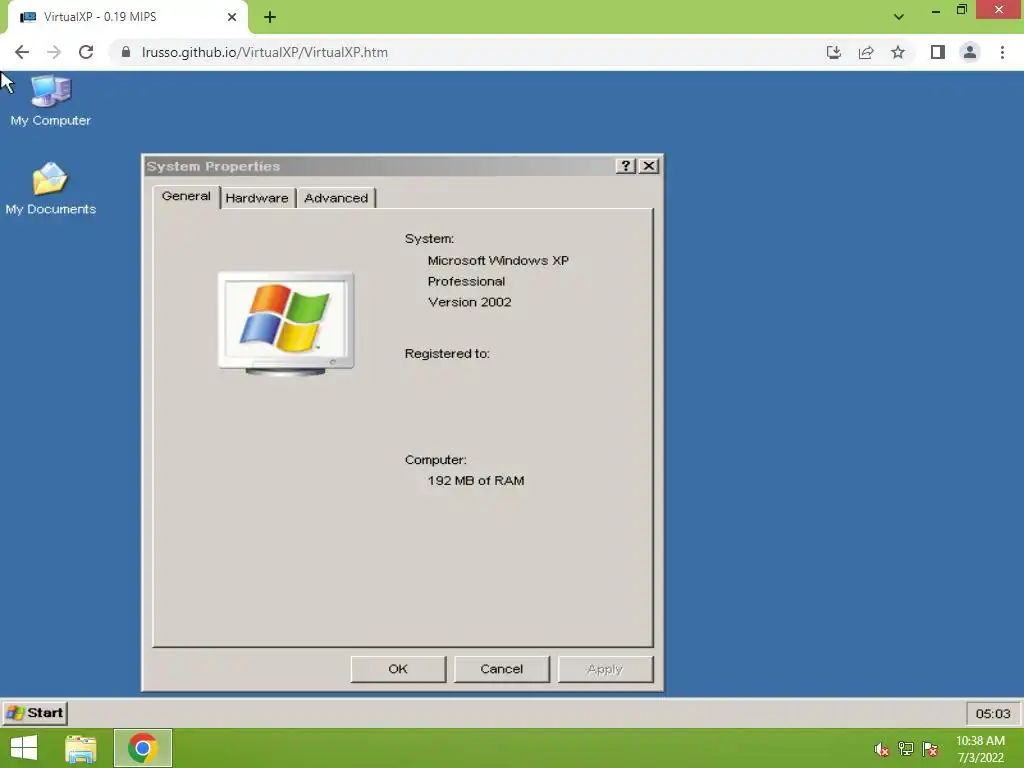Viewport: 1024px width, 768px height.
Task: Click the host clock 10:38 AM
Action: (980, 749)
